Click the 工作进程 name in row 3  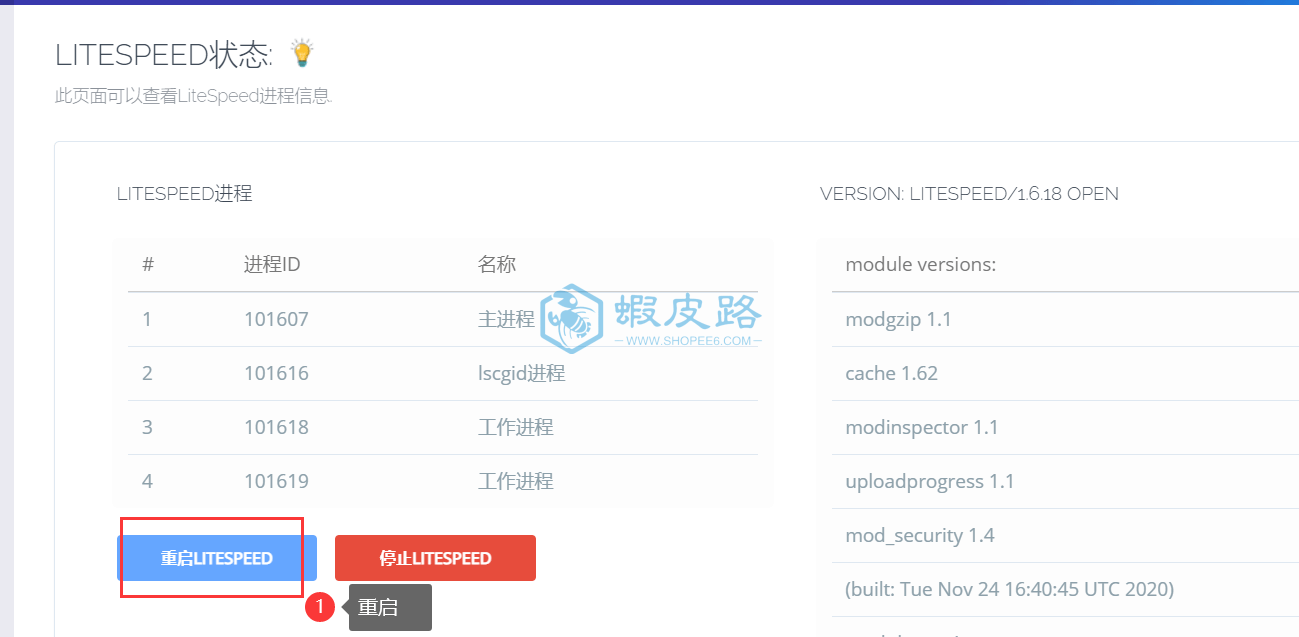[516, 427]
